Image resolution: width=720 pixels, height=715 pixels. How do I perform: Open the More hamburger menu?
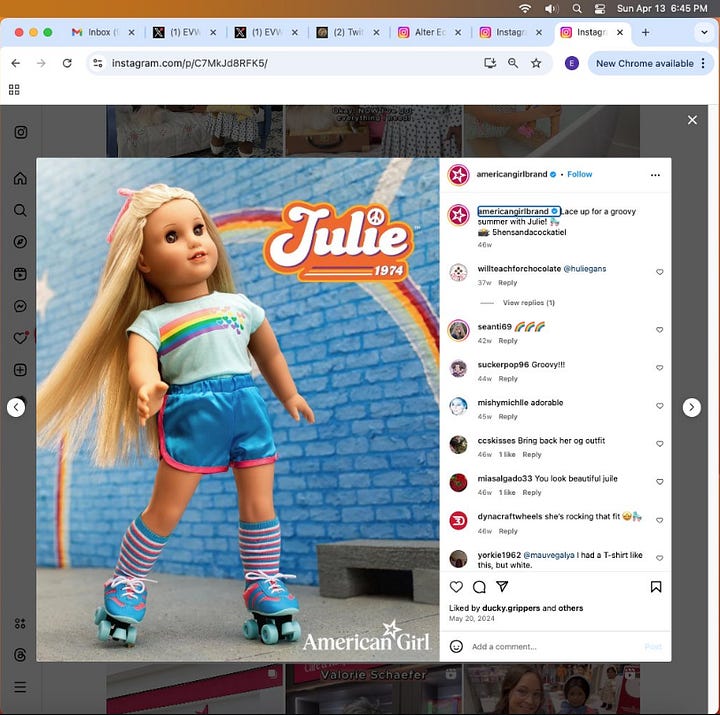(x=20, y=687)
